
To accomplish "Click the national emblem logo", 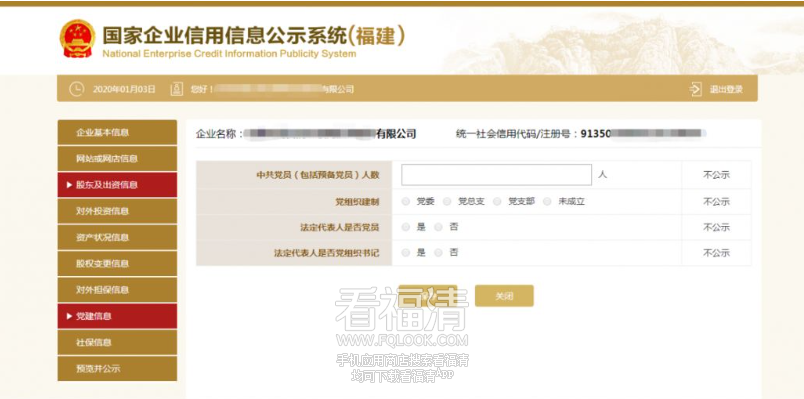I will point(77,38).
